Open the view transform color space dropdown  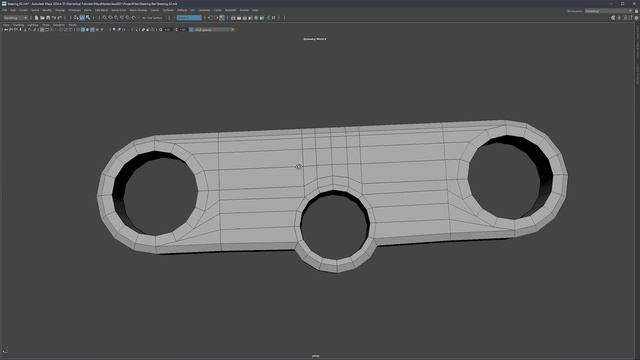pyautogui.click(x=214, y=30)
